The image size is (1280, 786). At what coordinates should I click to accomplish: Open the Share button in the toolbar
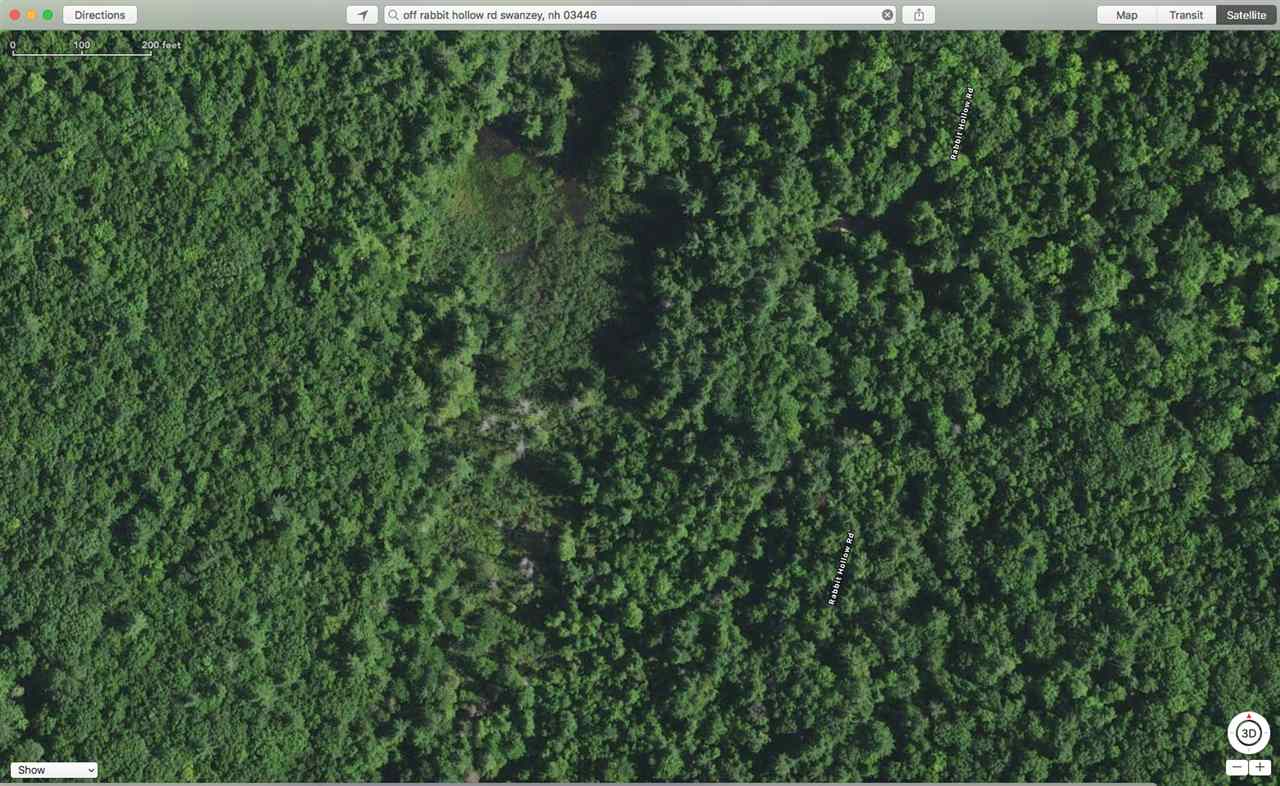(x=919, y=15)
